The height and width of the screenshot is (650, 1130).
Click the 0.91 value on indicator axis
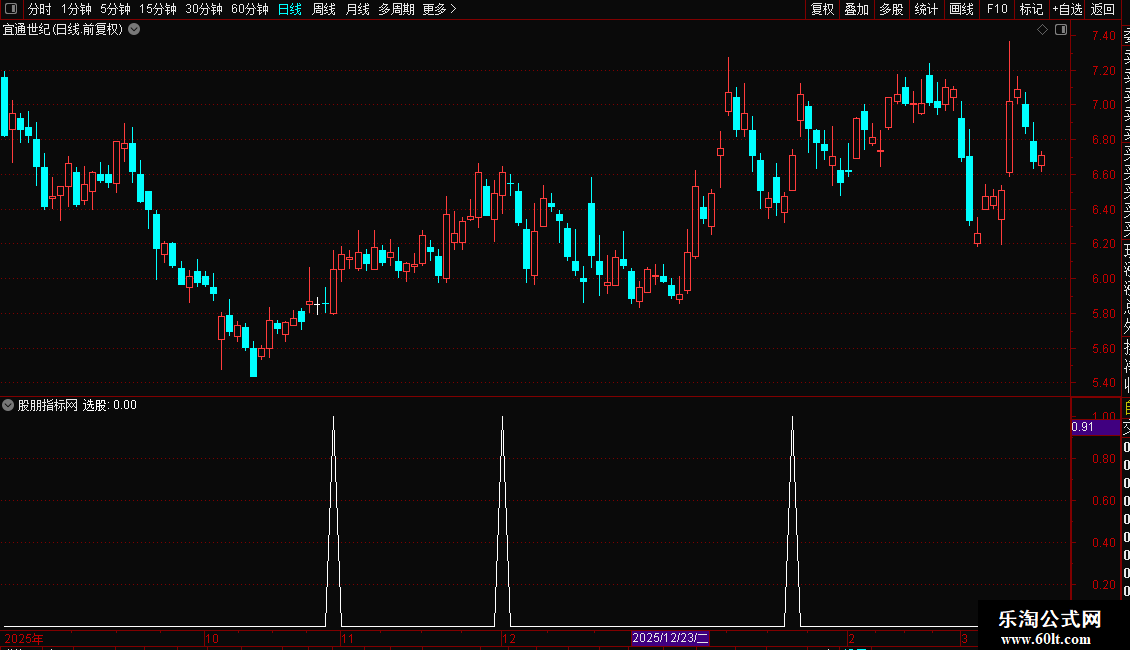click(1082, 427)
